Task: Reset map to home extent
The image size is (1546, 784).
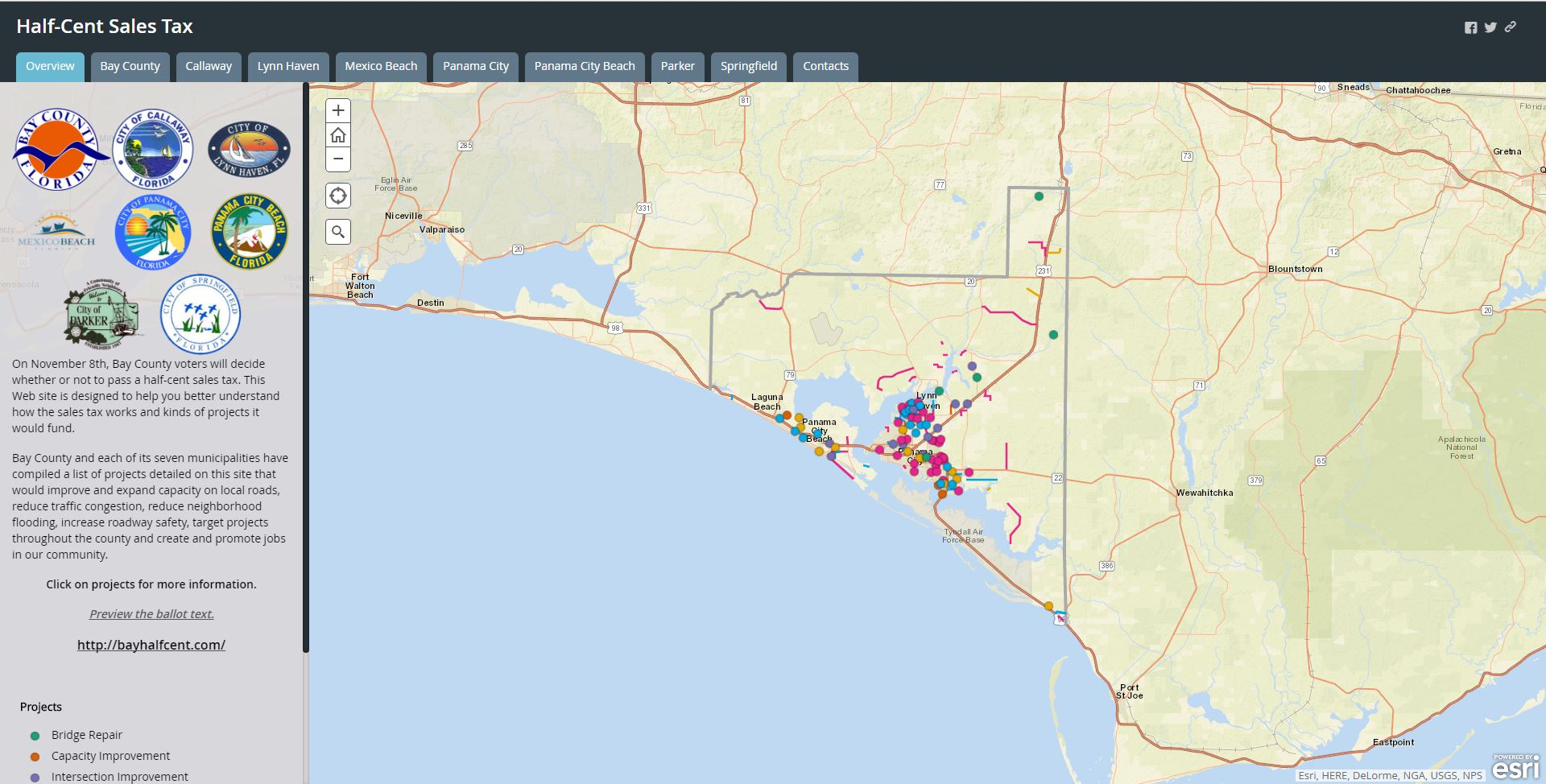Action: coord(338,135)
